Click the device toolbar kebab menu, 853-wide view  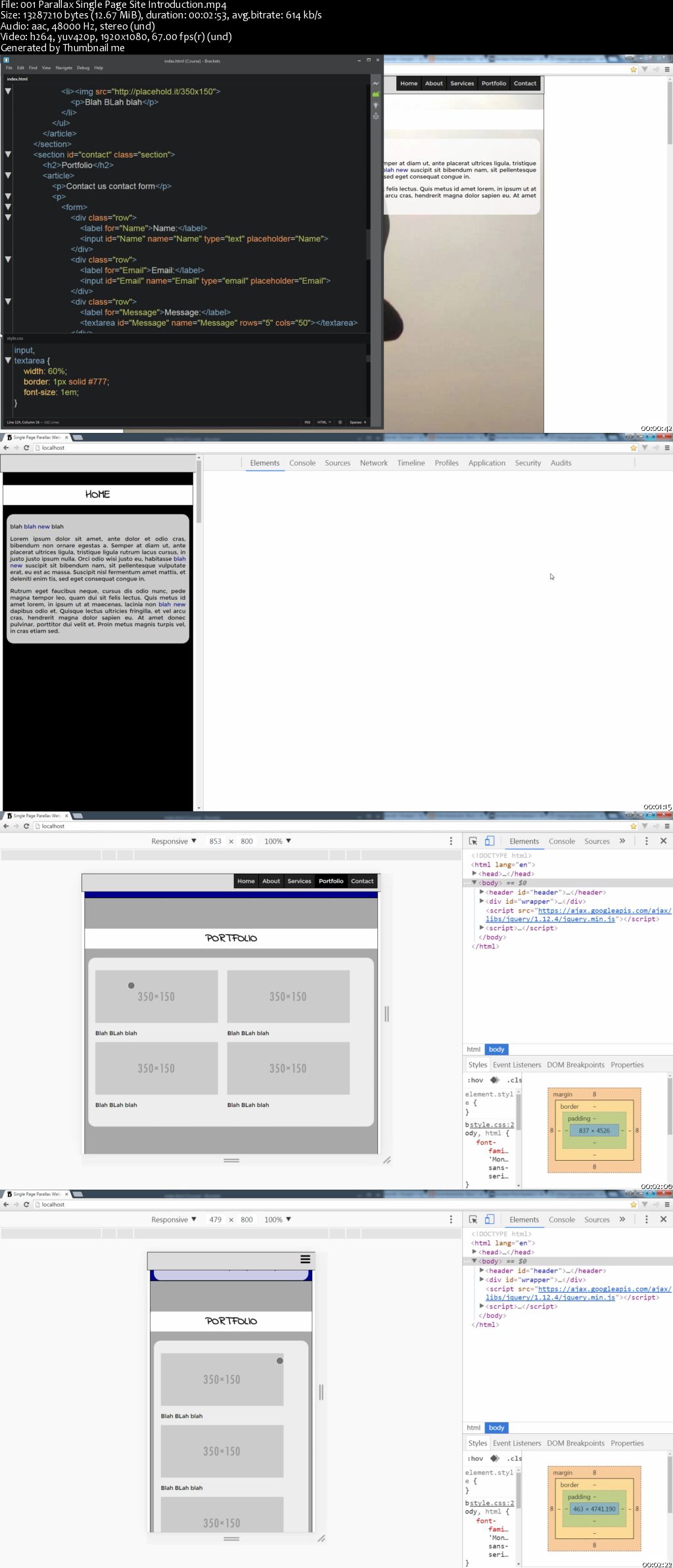point(451,841)
